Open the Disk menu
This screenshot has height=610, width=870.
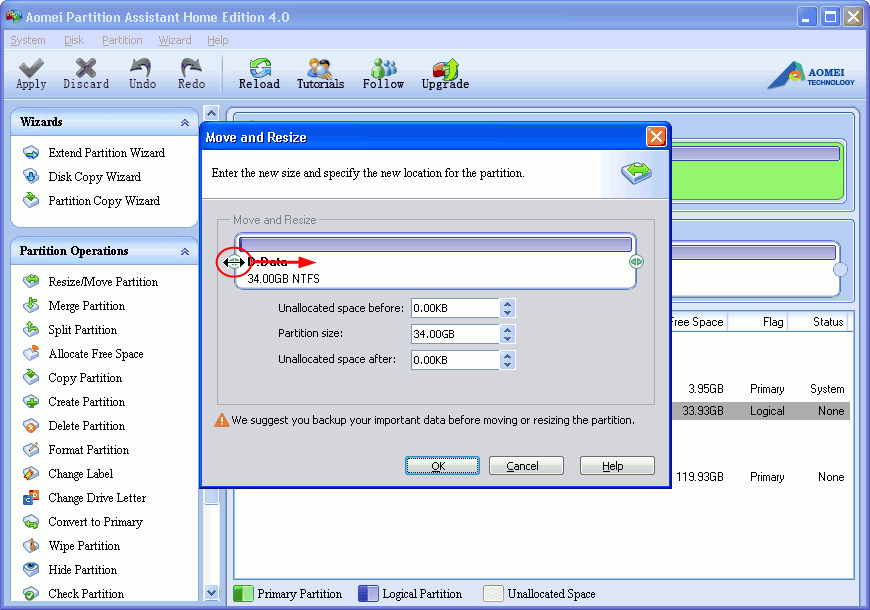pyautogui.click(x=74, y=40)
